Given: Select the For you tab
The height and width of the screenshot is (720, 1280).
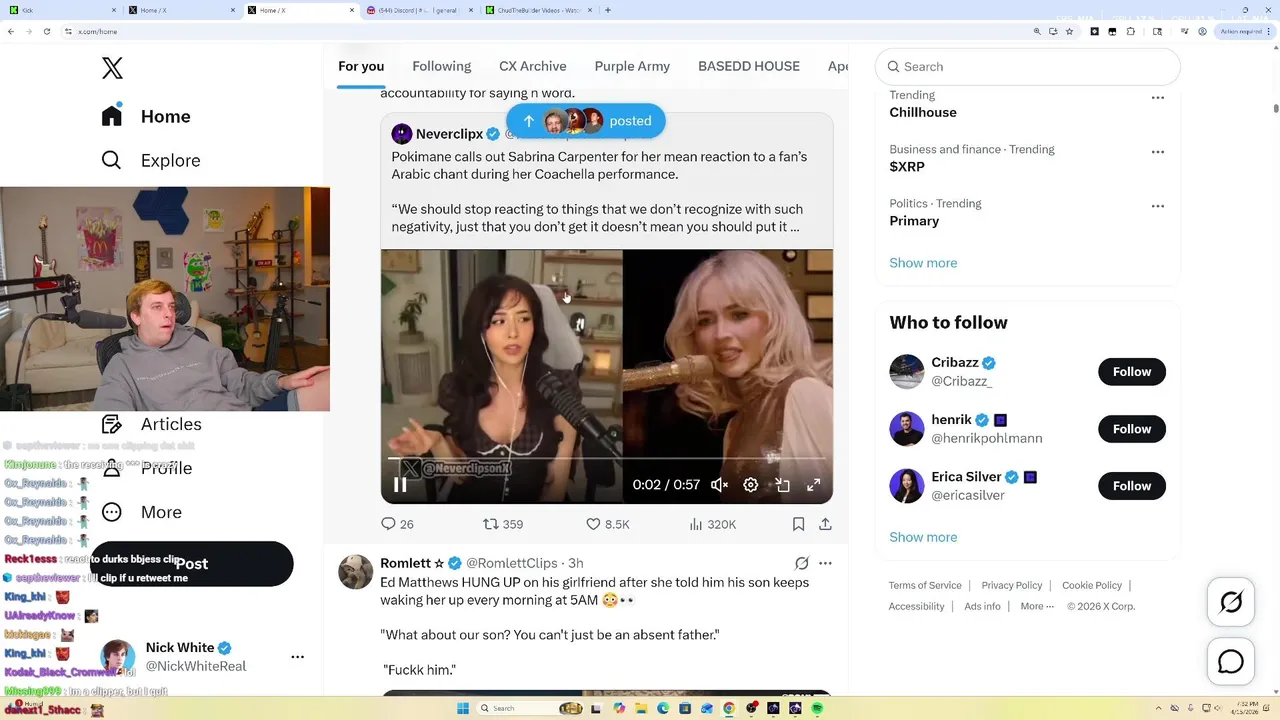Looking at the screenshot, I should pos(361,66).
